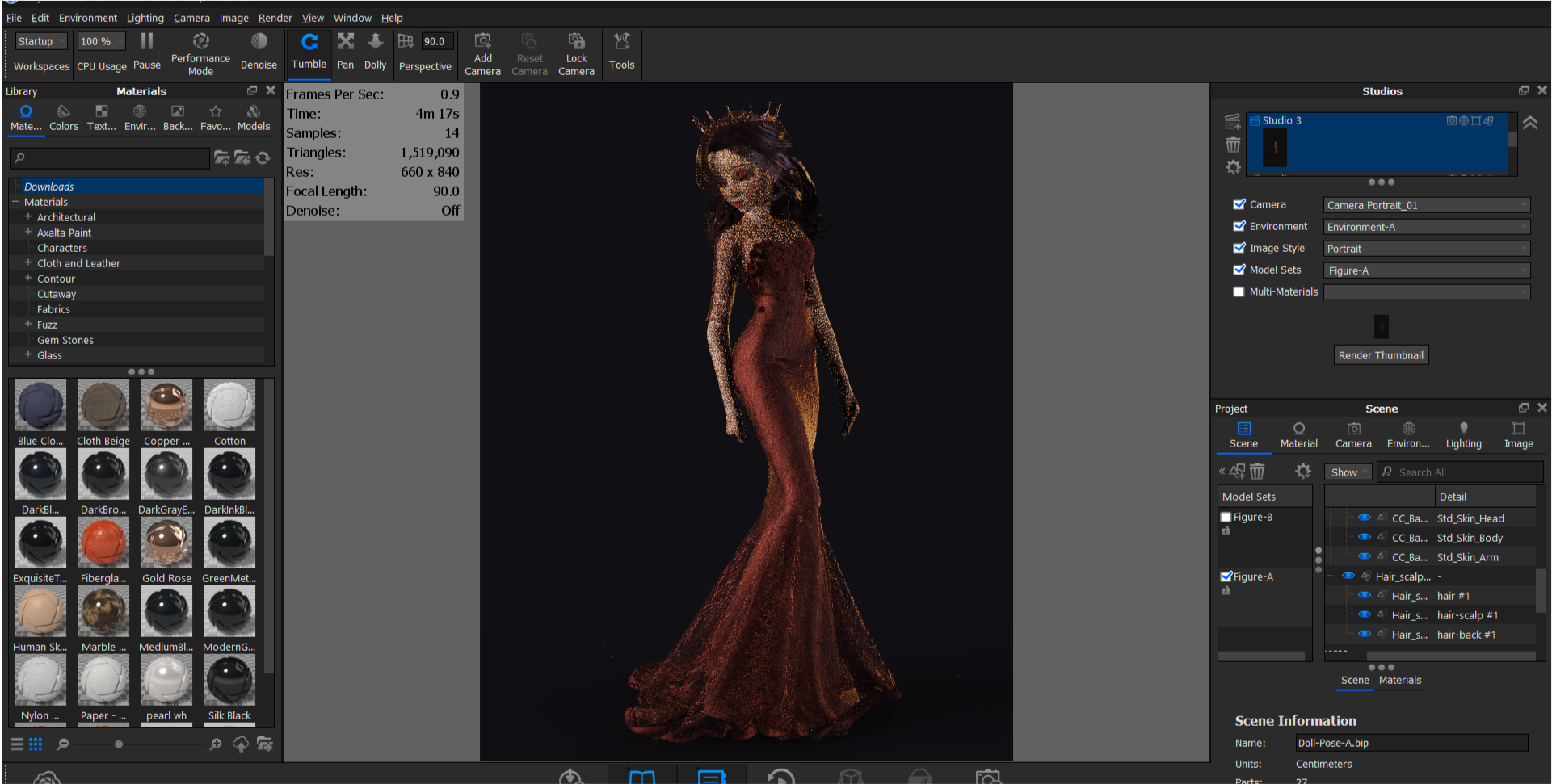Uncheck the Environment checkbox in Studios
The image size is (1552, 784).
click(1239, 226)
